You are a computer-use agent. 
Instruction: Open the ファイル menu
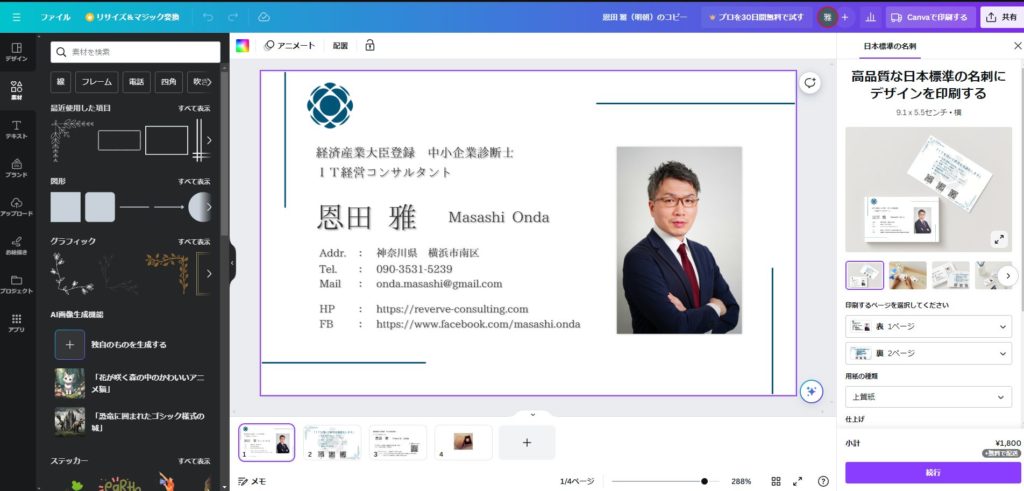click(56, 17)
